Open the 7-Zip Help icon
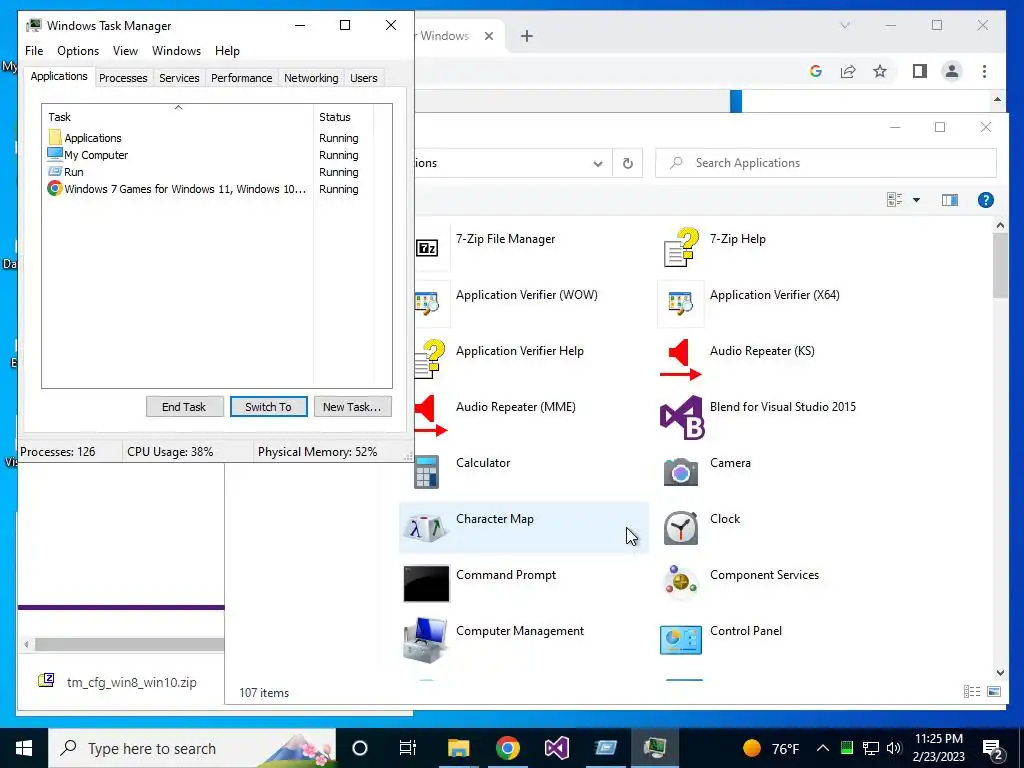 [x=681, y=248]
